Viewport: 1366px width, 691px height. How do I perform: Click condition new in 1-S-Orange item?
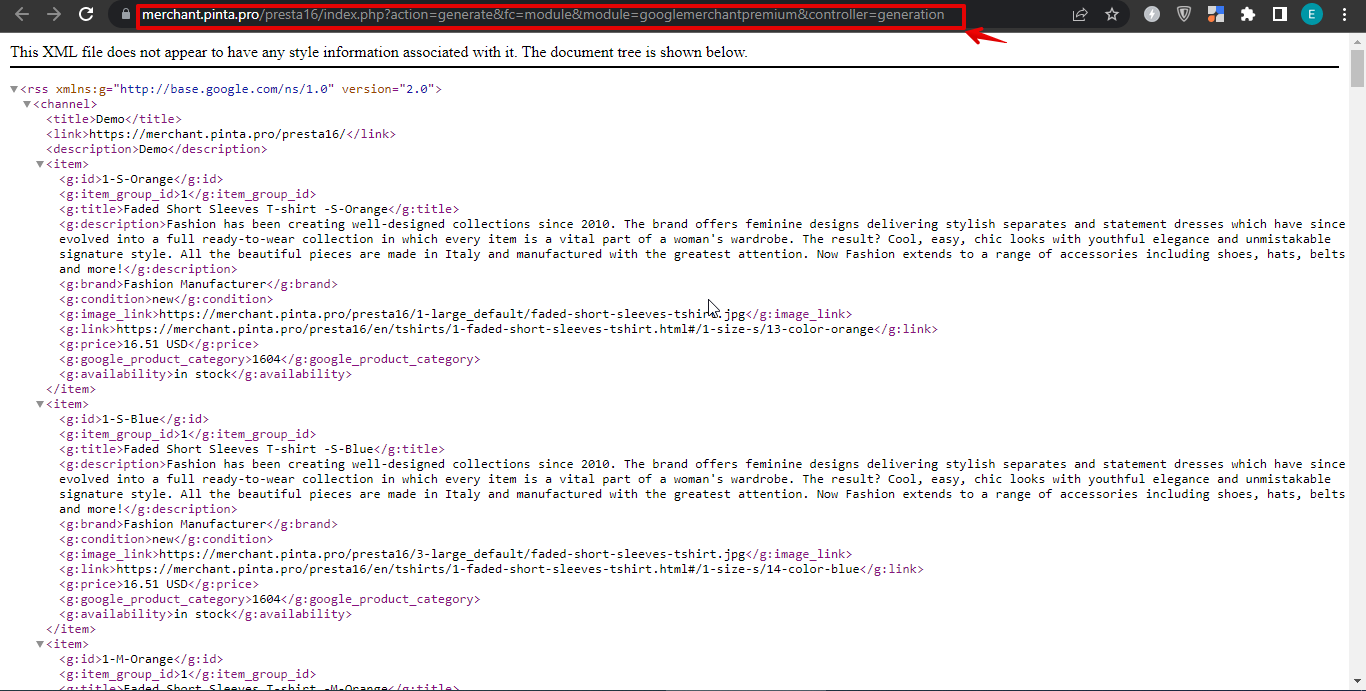tap(166, 299)
